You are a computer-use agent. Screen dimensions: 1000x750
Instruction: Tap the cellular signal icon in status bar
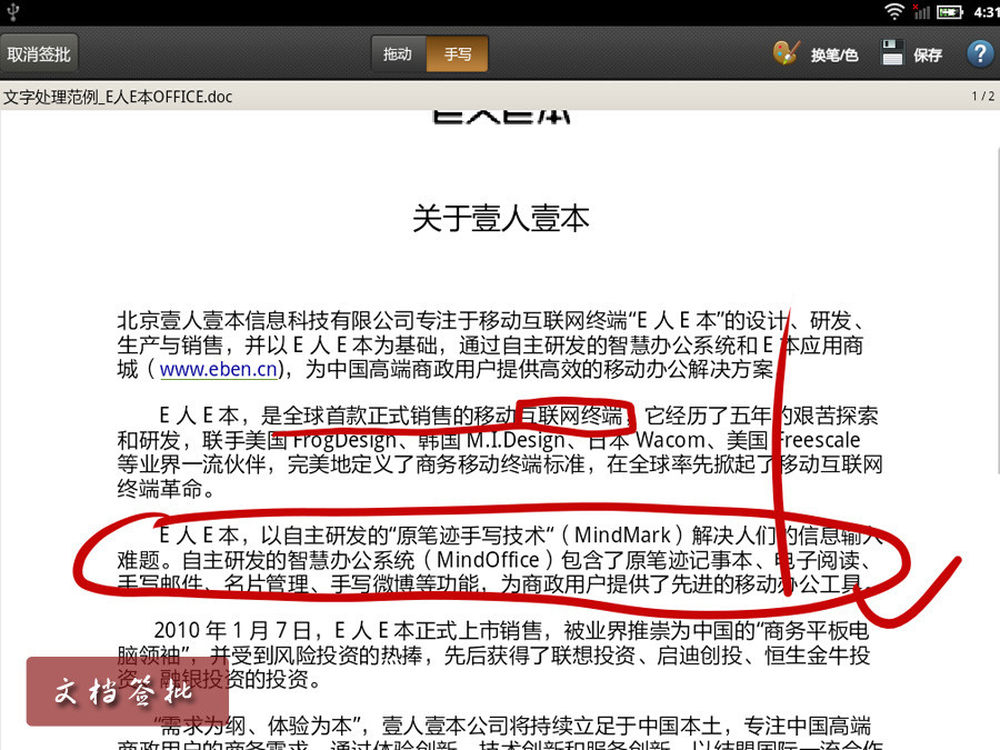[921, 11]
